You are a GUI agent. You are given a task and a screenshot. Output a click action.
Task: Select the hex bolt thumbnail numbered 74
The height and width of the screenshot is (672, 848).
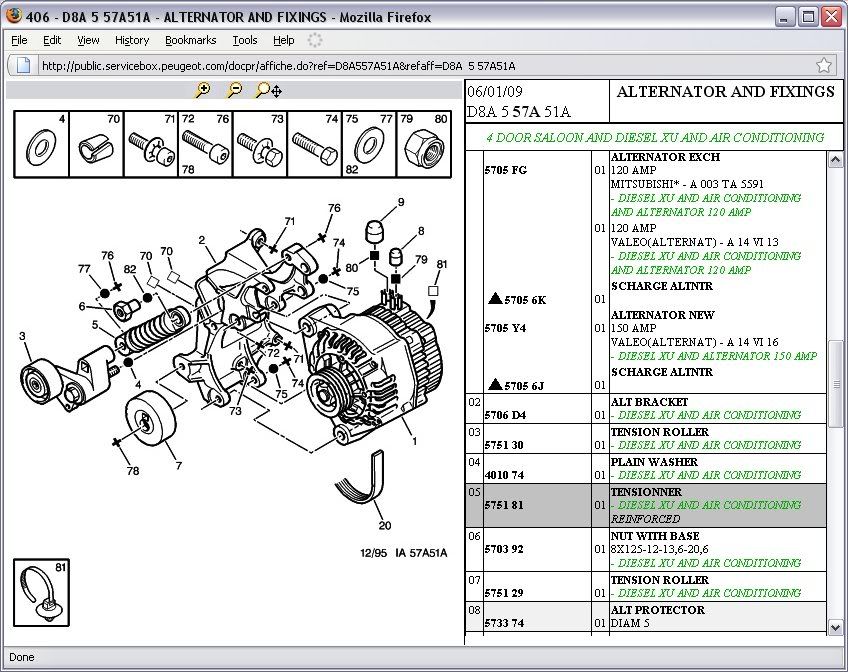[x=315, y=144]
